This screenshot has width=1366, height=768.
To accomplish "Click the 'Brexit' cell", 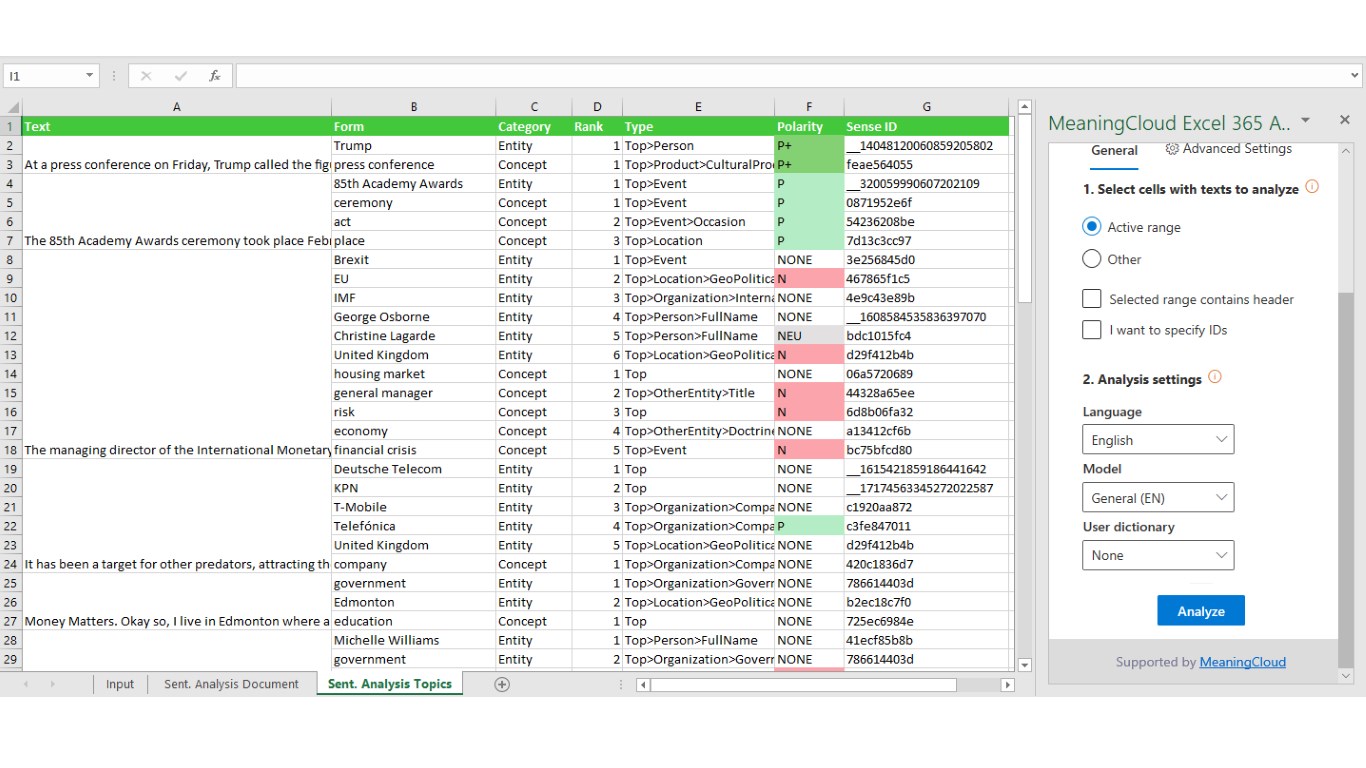I will tap(413, 260).
